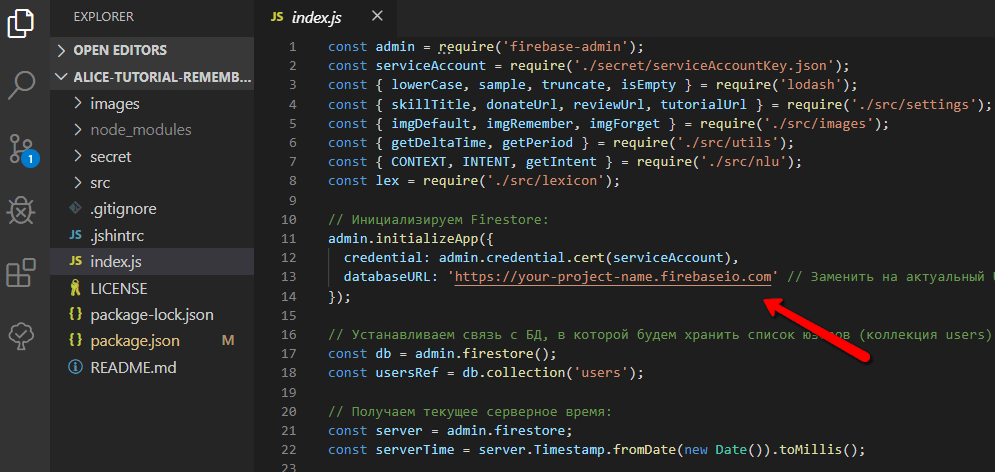The image size is (995, 472).
Task: Switch to the index.js tab
Action: [326, 17]
